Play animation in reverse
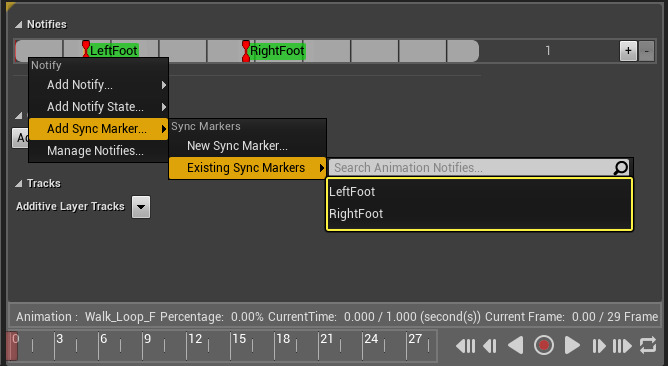 click(516, 346)
